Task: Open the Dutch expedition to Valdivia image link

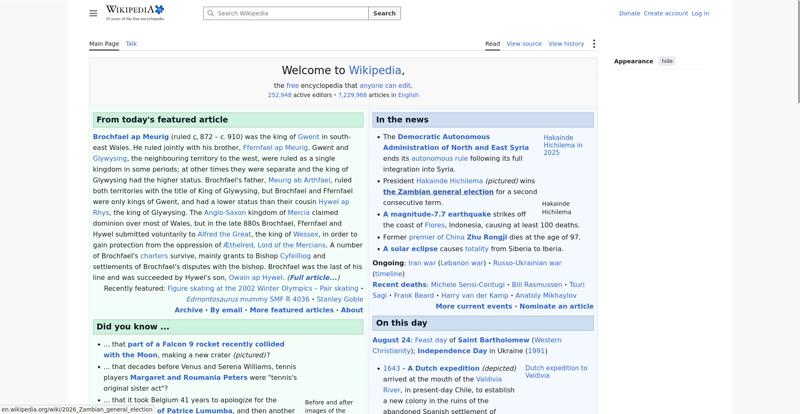Action: click(556, 372)
